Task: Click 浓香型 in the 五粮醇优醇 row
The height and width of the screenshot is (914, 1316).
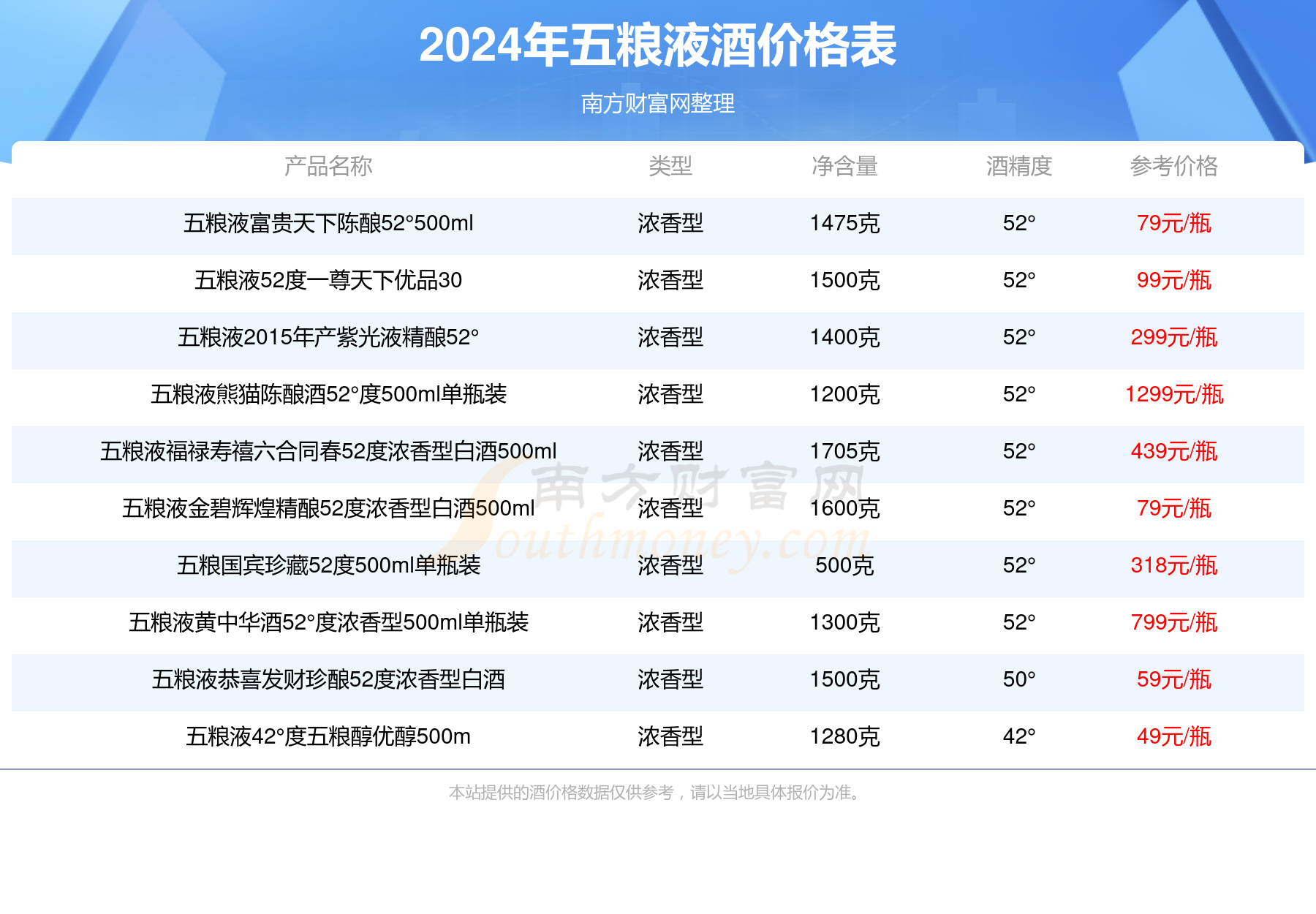Action: (x=670, y=737)
